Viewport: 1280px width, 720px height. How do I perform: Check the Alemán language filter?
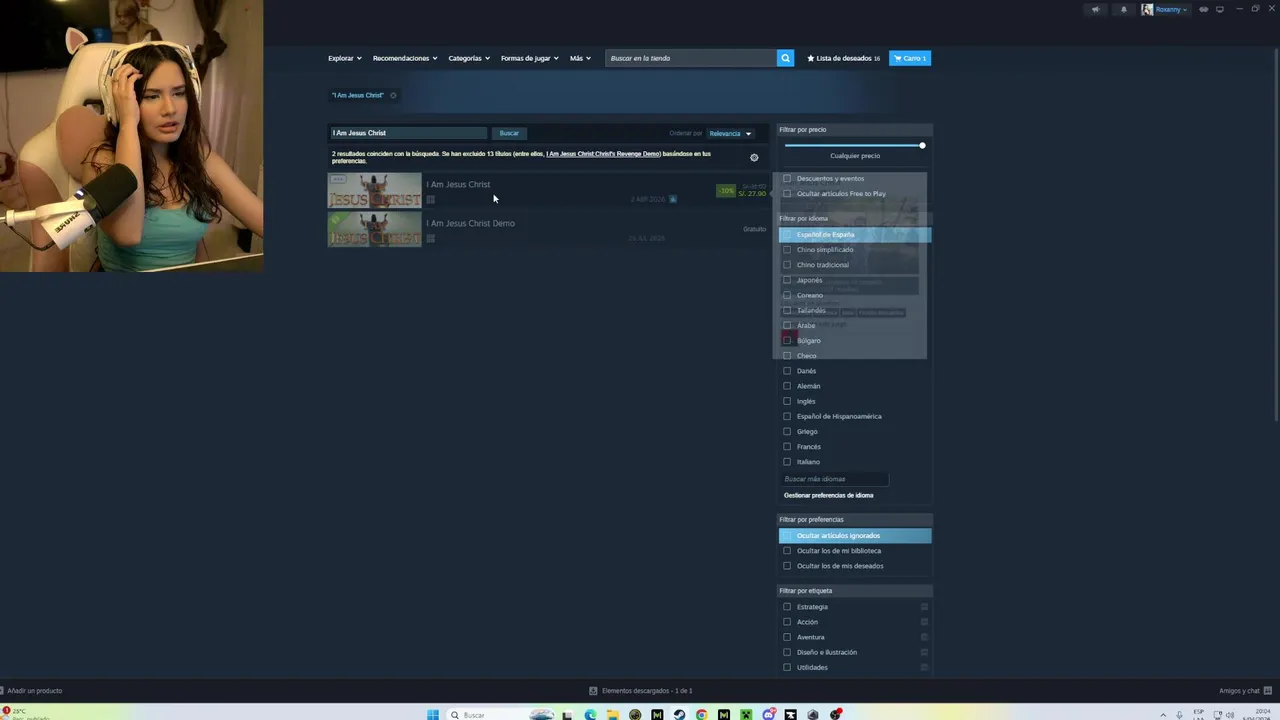[787, 386]
